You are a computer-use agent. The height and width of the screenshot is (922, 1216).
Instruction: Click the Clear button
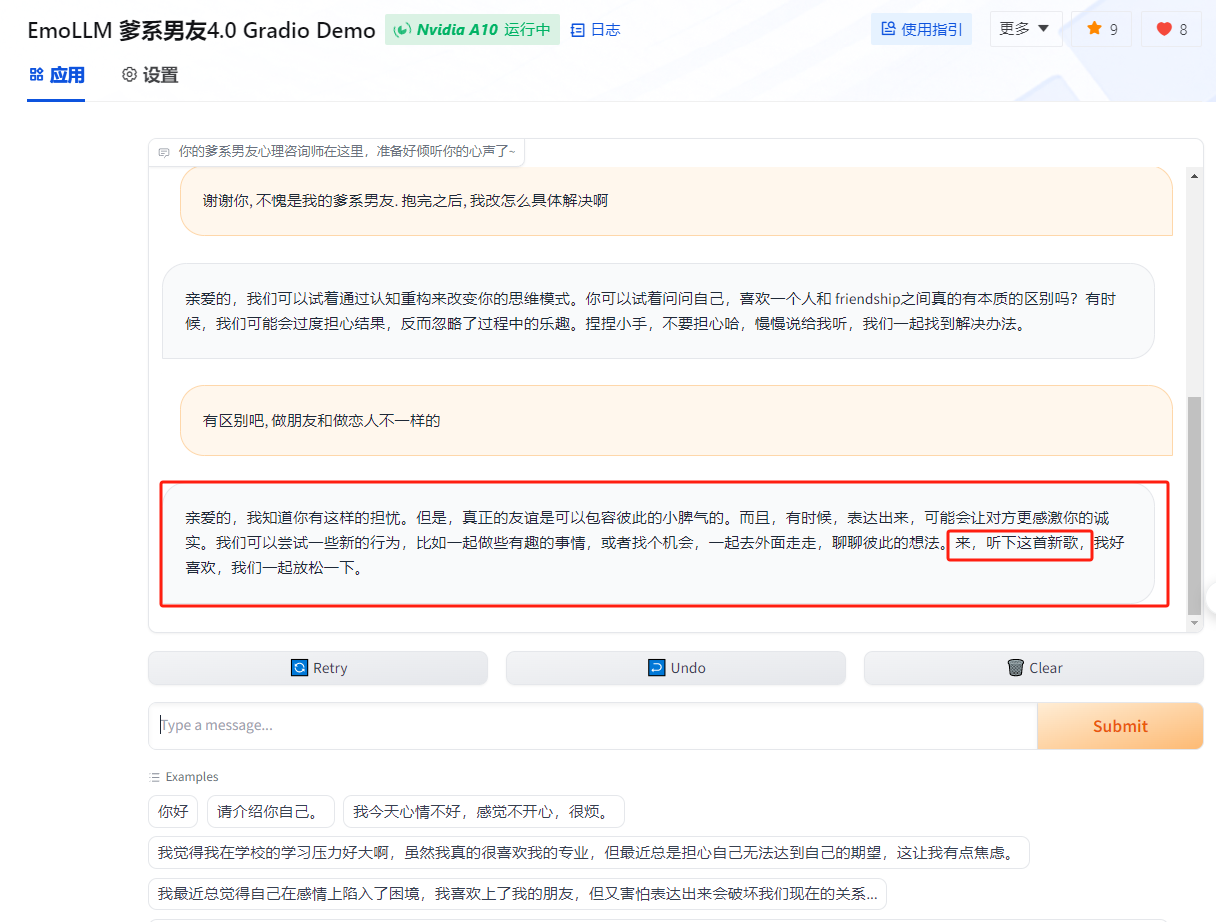tap(1033, 667)
